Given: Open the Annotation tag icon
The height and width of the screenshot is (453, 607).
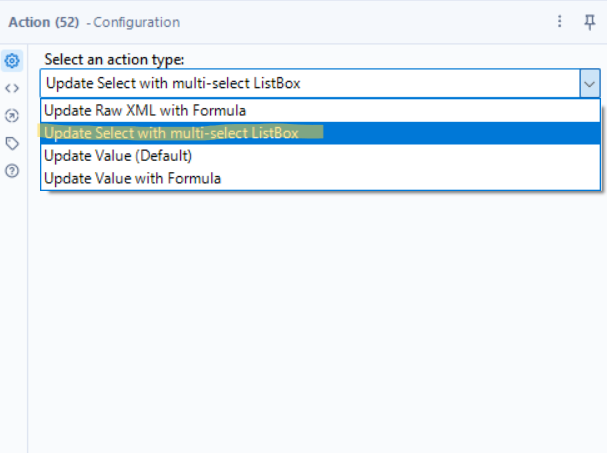Looking at the screenshot, I should pos(13,143).
